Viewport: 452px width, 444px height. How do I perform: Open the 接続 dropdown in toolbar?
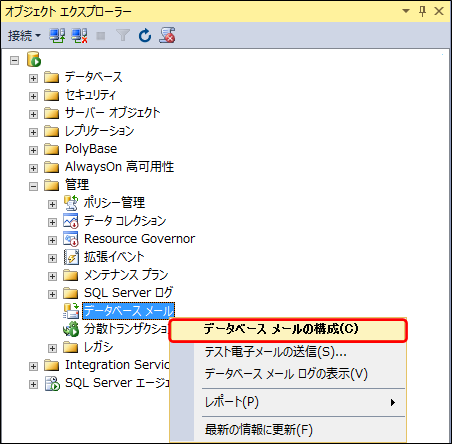coord(24,35)
